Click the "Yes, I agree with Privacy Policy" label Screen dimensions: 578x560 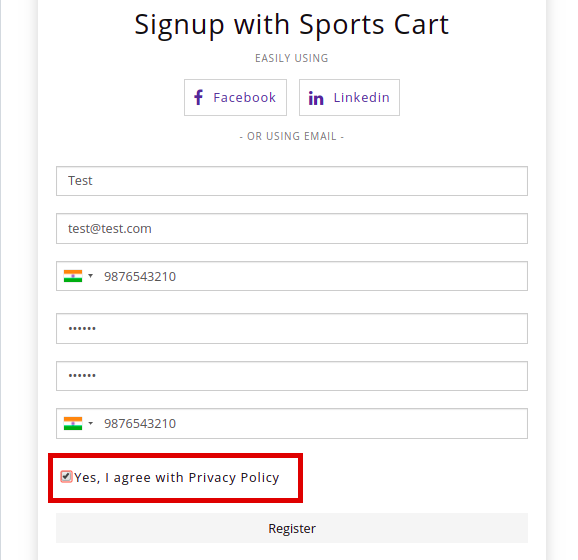[177, 477]
